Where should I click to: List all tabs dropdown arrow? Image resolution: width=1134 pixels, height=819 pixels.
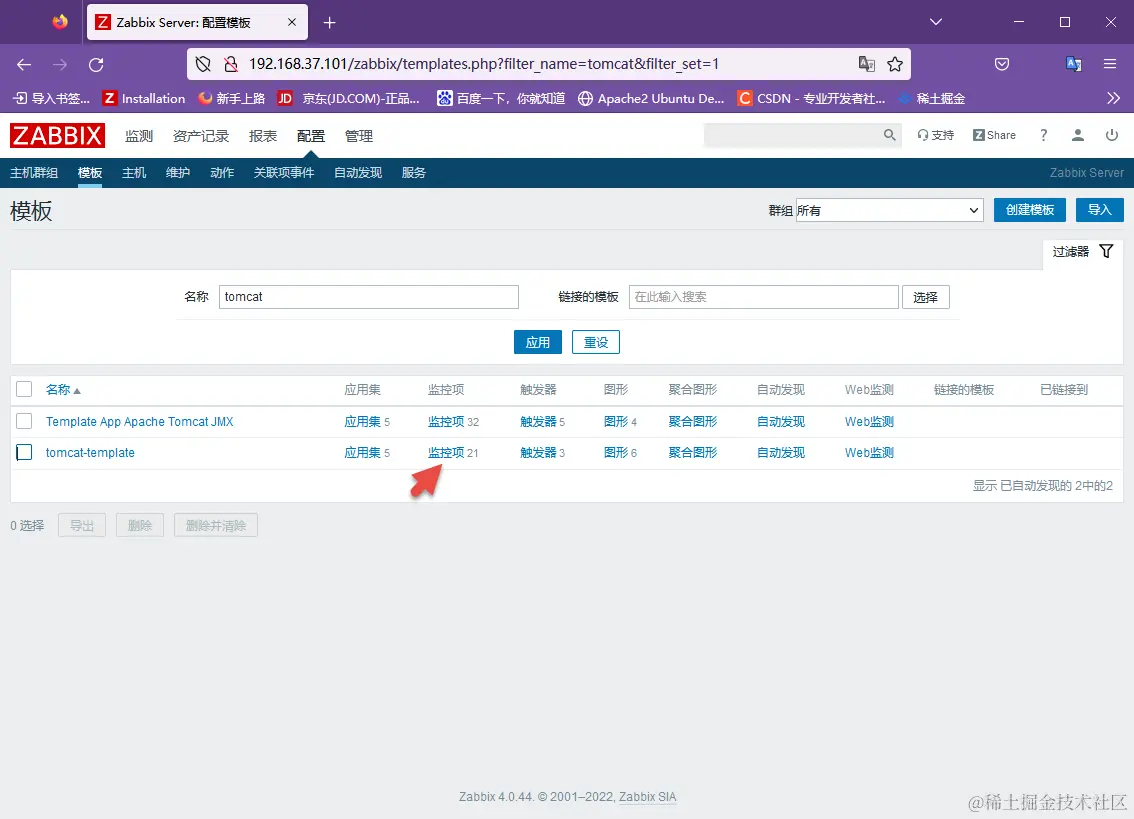point(936,22)
